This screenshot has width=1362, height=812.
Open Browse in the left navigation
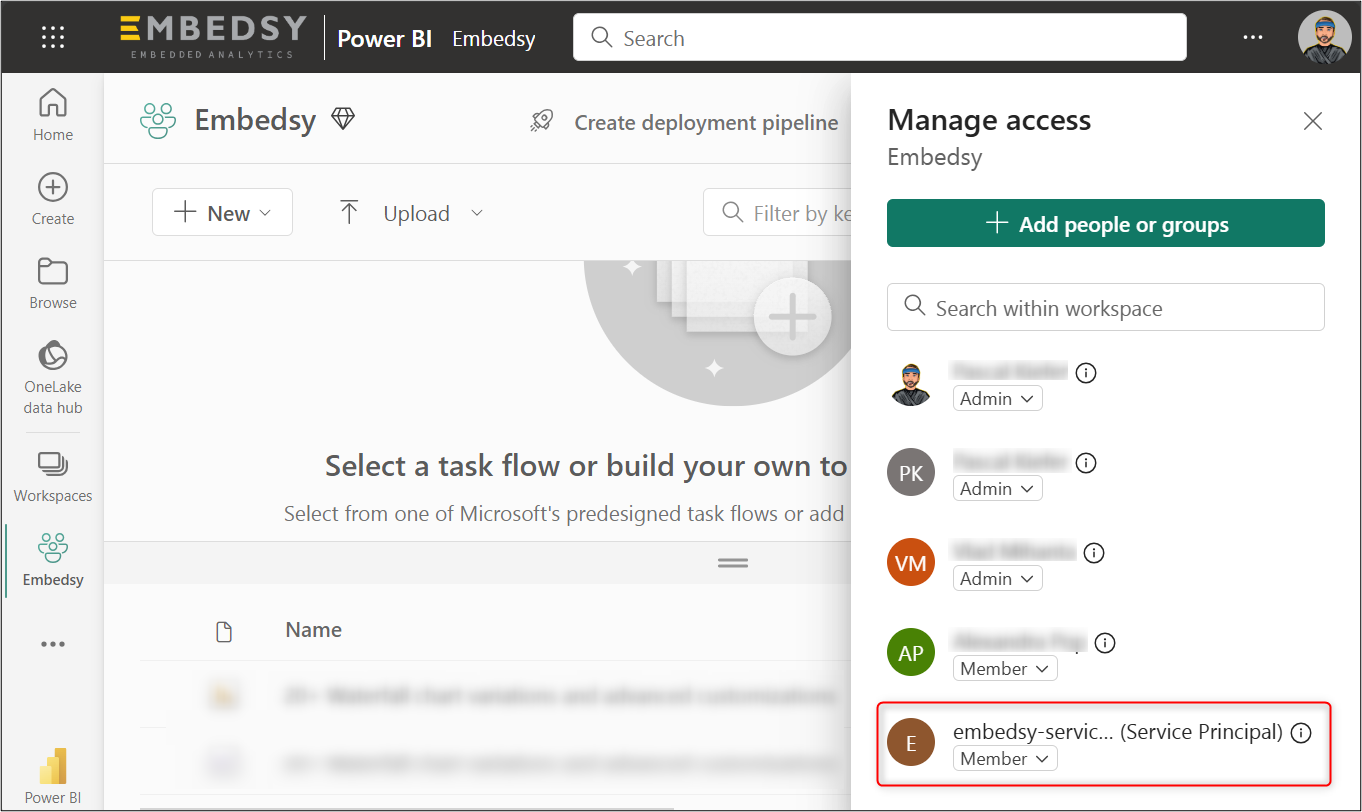click(52, 283)
